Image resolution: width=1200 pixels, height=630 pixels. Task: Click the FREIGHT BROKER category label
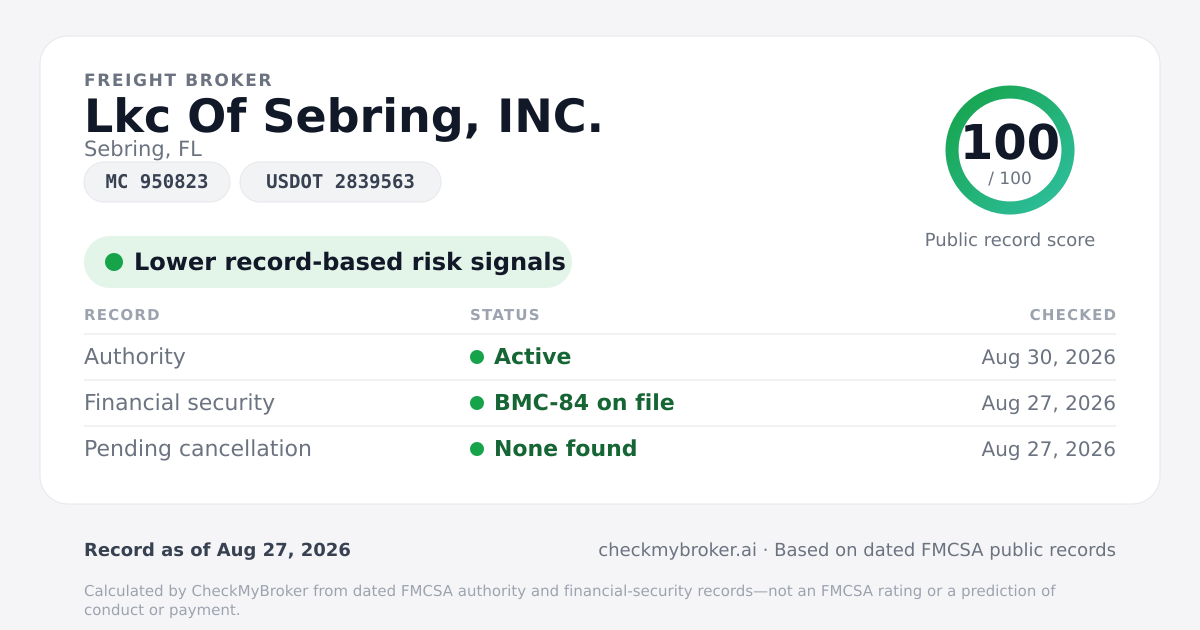click(178, 80)
